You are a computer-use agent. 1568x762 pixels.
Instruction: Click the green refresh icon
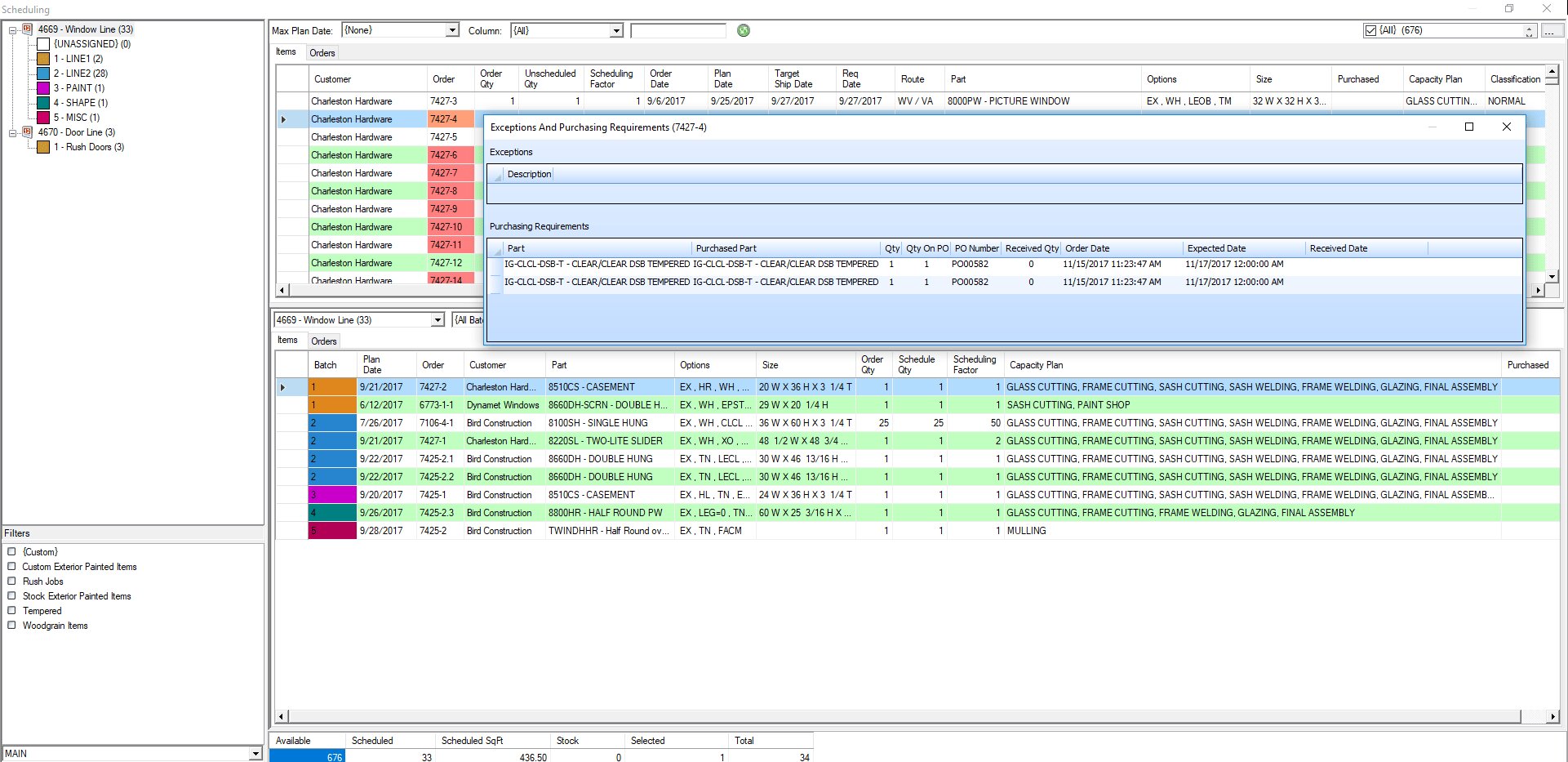tap(743, 30)
